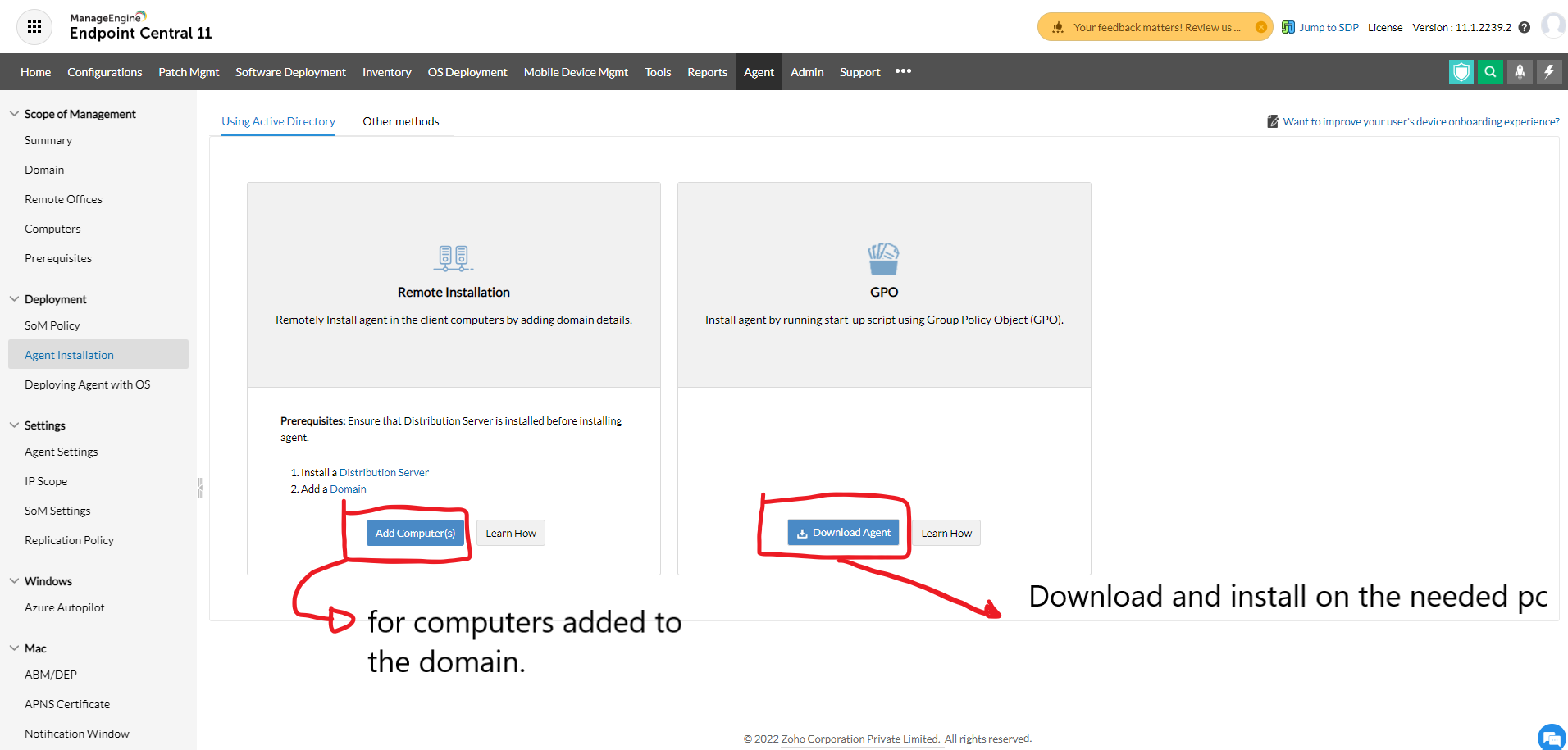Open the apps grid launcher icon
The width and height of the screenshot is (1568, 750).
(34, 27)
